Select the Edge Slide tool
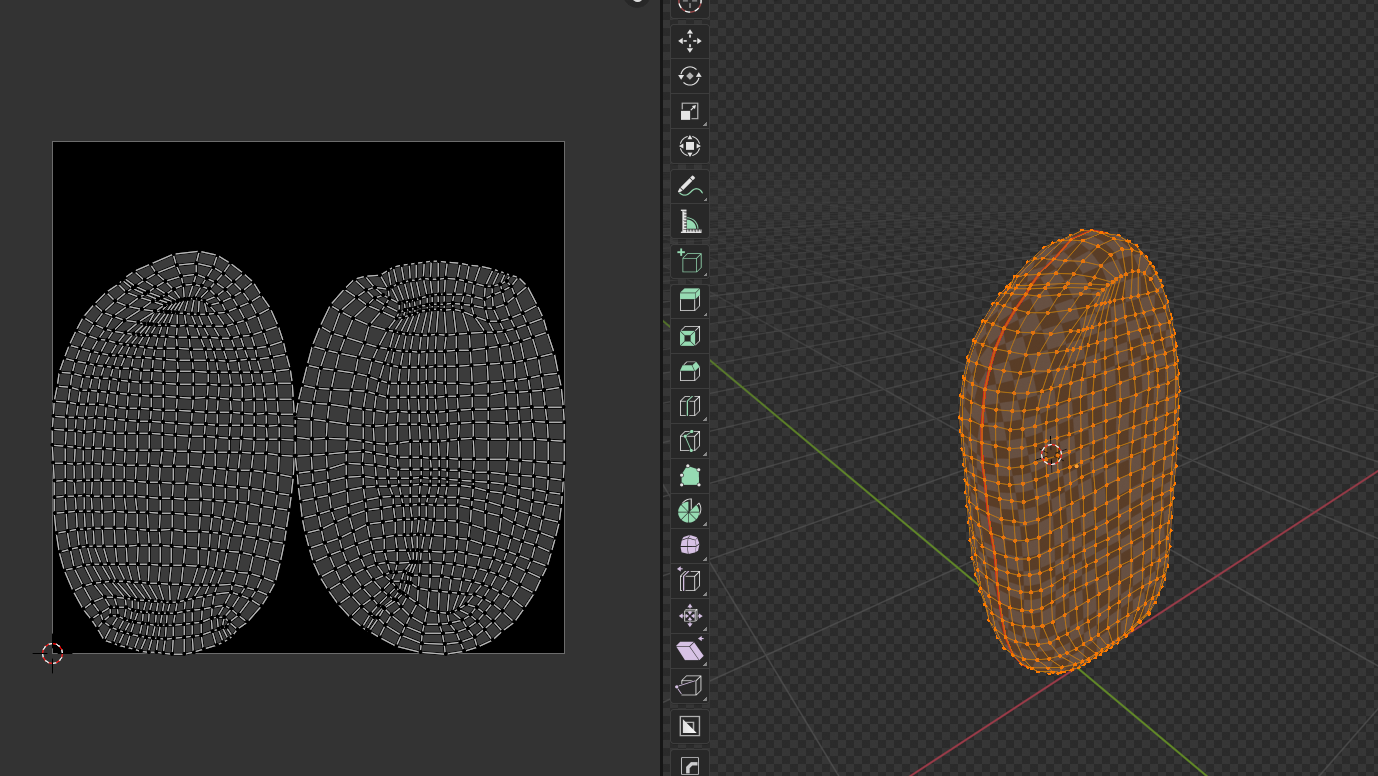This screenshot has height=776, width=1378. point(690,581)
